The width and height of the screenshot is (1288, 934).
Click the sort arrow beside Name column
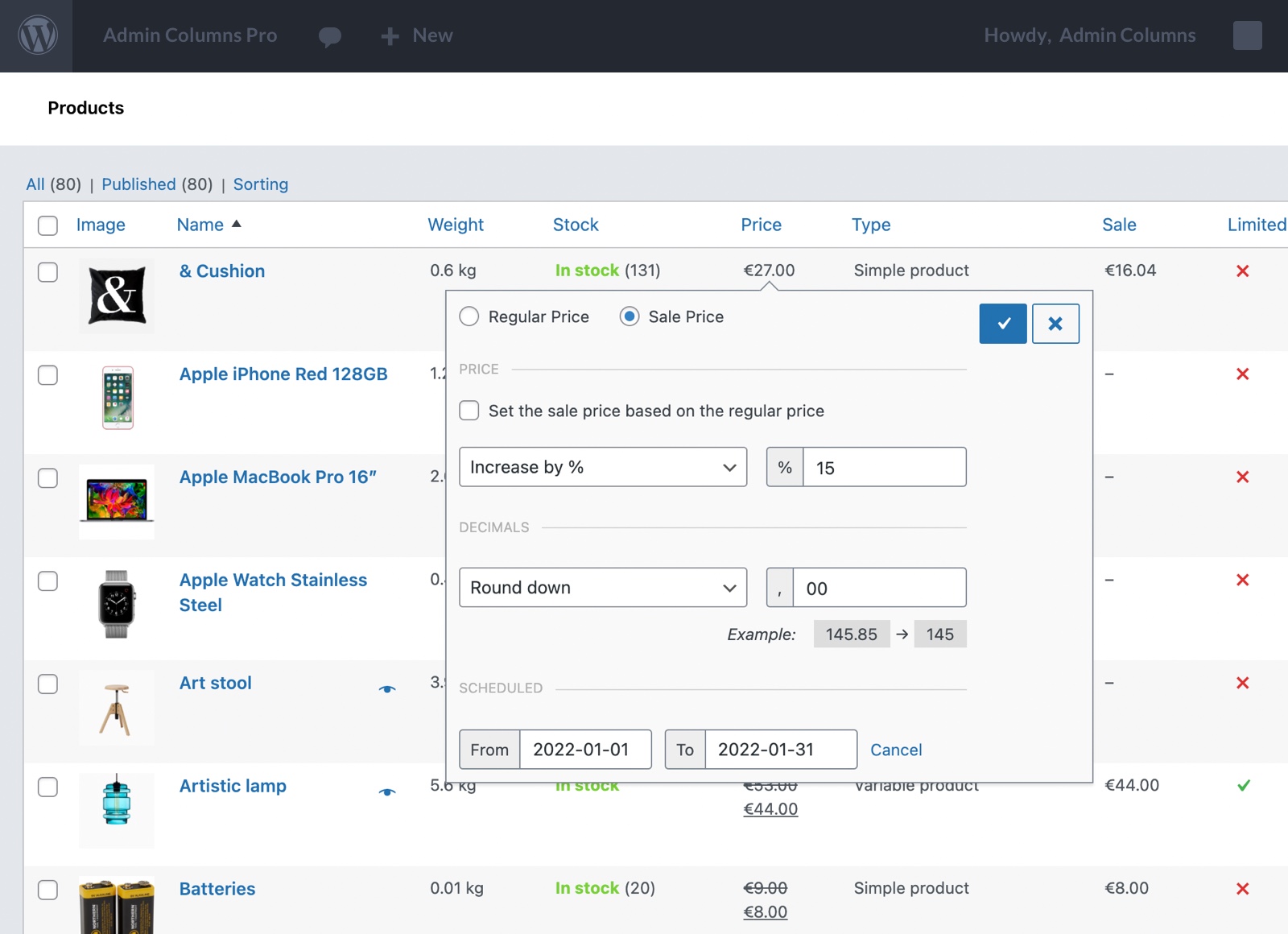pos(237,224)
